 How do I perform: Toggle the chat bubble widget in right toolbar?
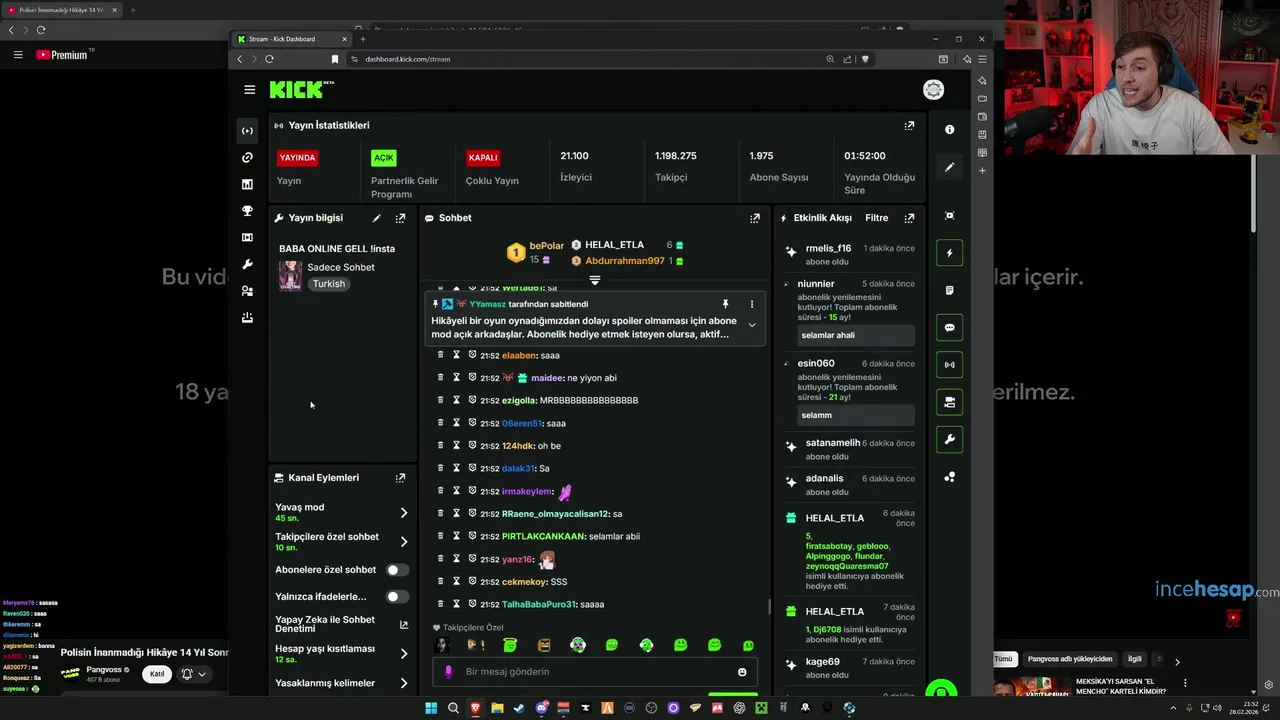[949, 328]
